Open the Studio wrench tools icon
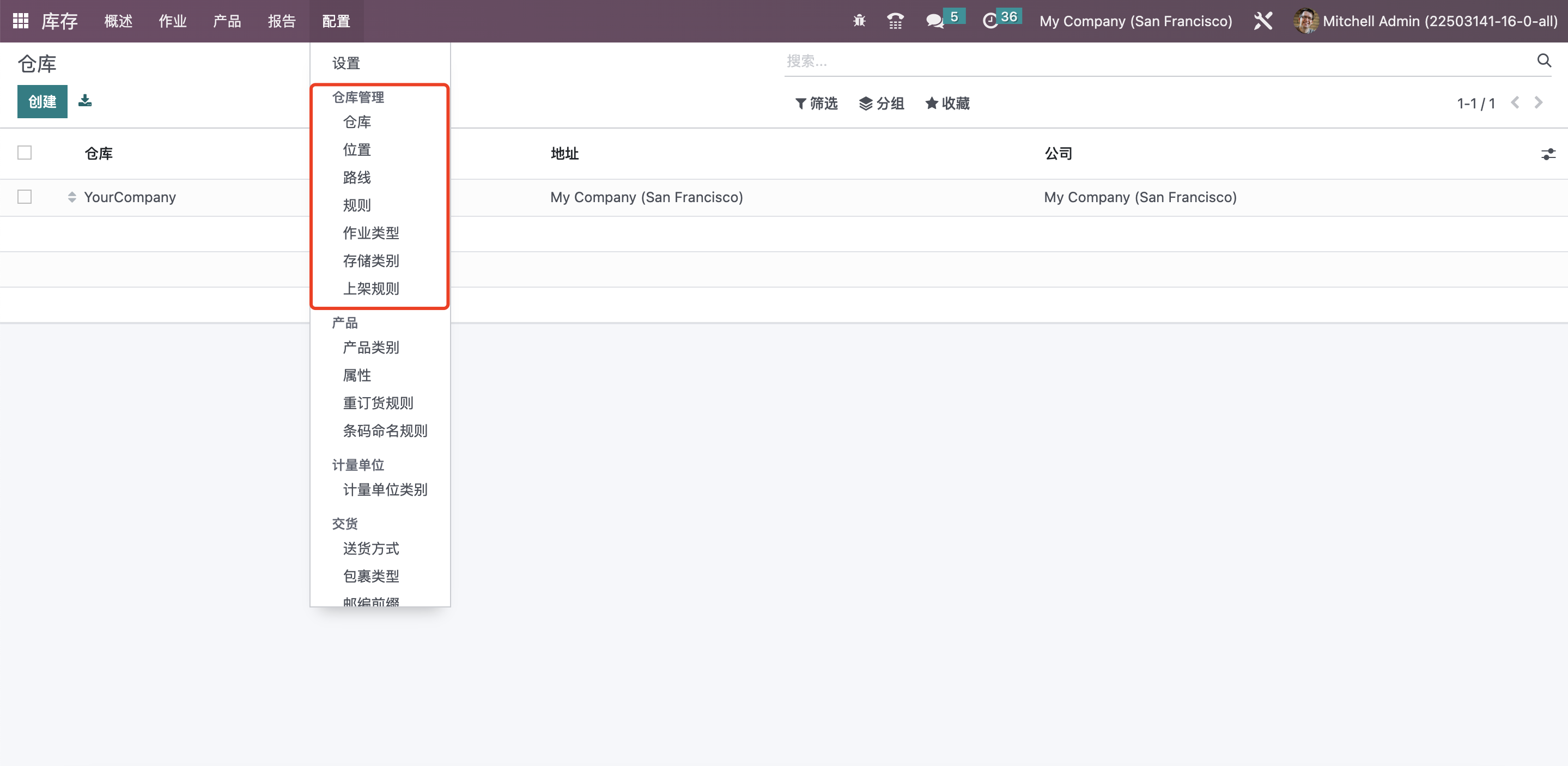 (x=1263, y=21)
